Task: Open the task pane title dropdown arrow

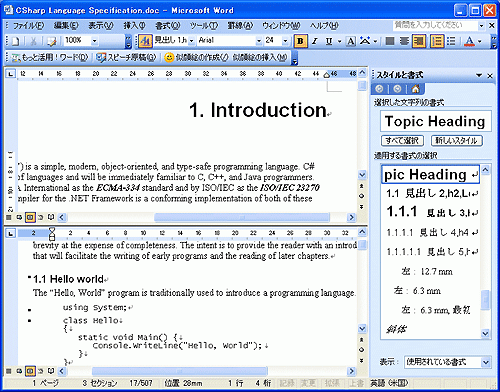Action: coord(479,76)
